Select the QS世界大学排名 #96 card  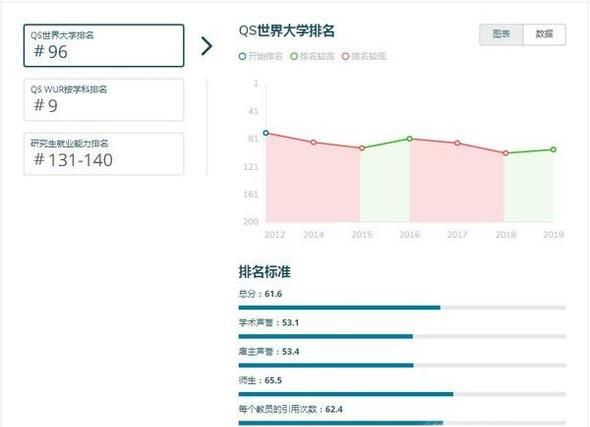point(104,46)
